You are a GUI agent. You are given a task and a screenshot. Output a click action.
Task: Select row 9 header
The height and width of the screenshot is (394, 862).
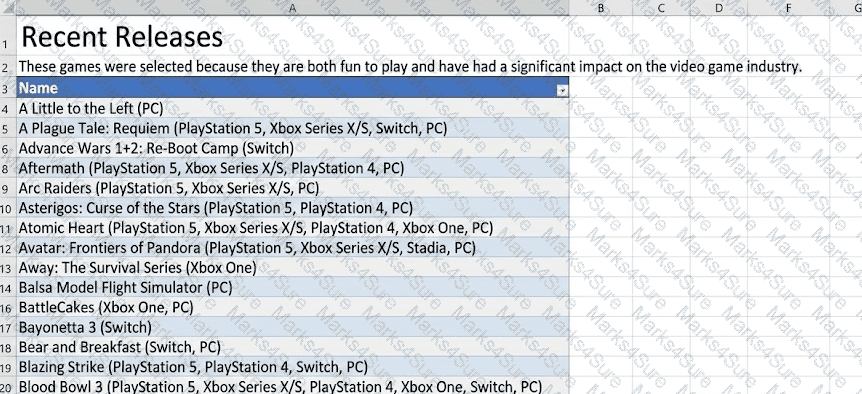pyautogui.click(x=8, y=188)
